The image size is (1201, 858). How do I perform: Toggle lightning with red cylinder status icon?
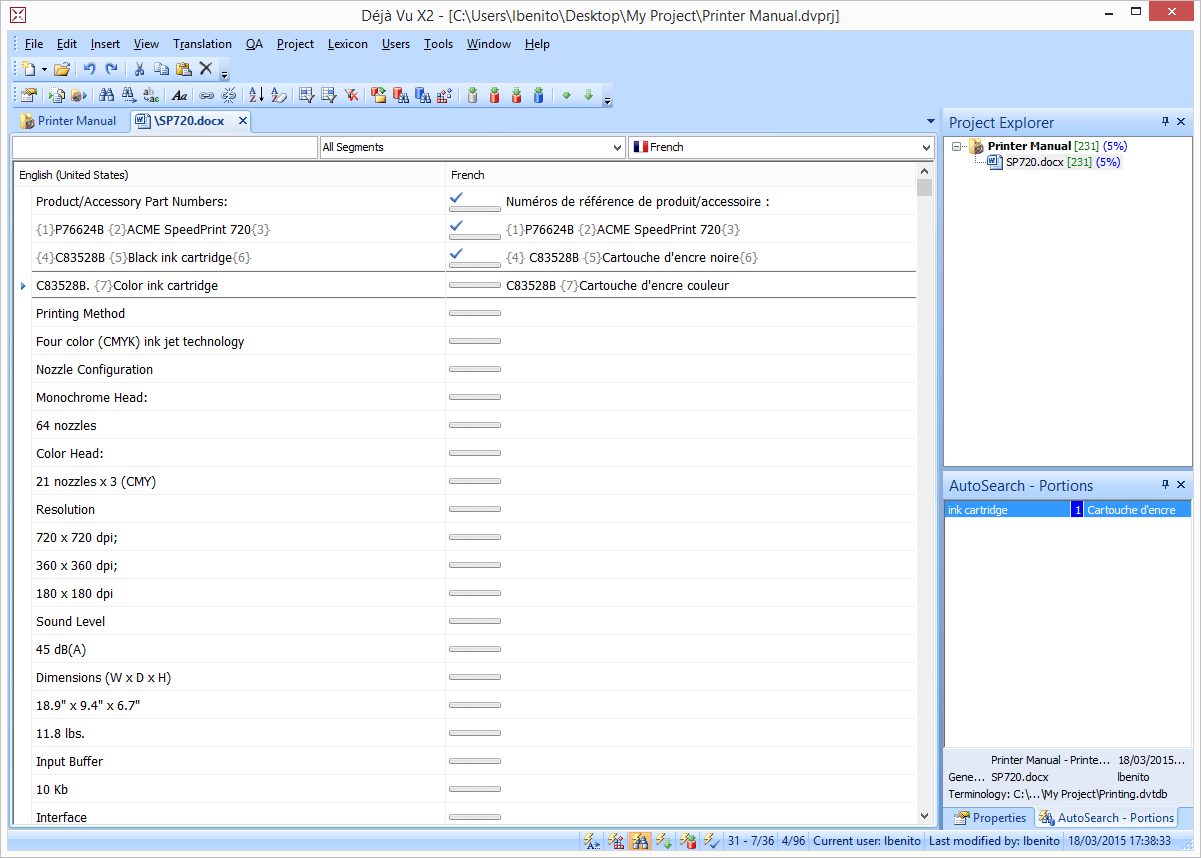click(x=688, y=841)
